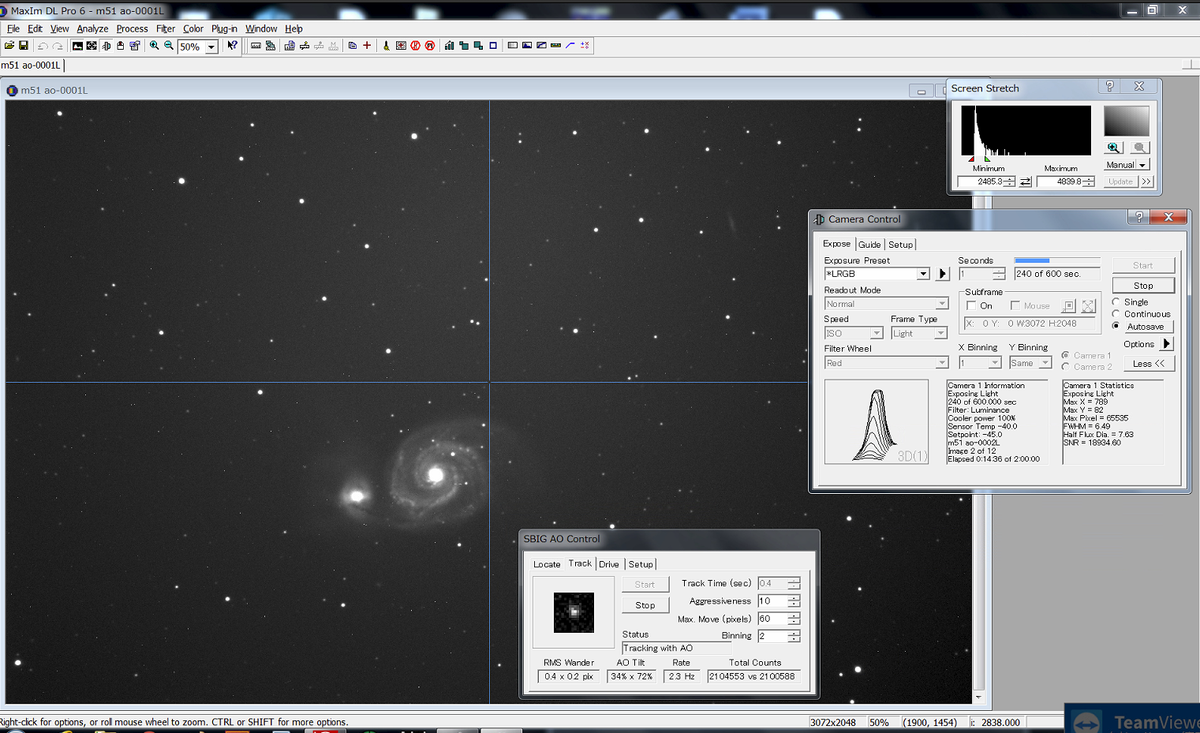The height and width of the screenshot is (733, 1200).
Task: Enable the Subframe On checkbox
Action: point(972,306)
